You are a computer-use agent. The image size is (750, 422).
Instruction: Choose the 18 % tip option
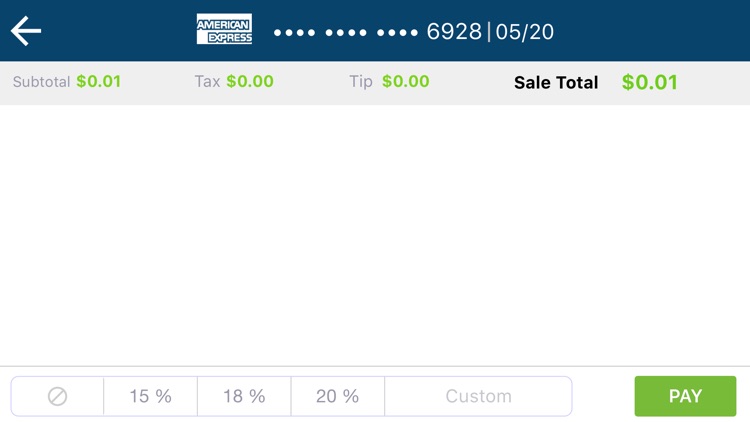pos(244,396)
